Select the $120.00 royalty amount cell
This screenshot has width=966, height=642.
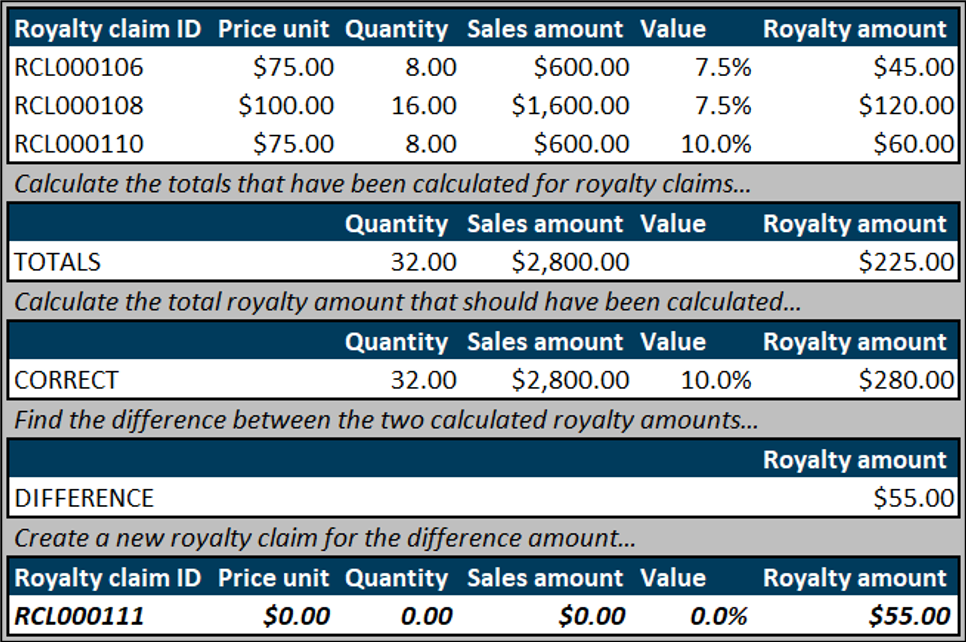906,105
